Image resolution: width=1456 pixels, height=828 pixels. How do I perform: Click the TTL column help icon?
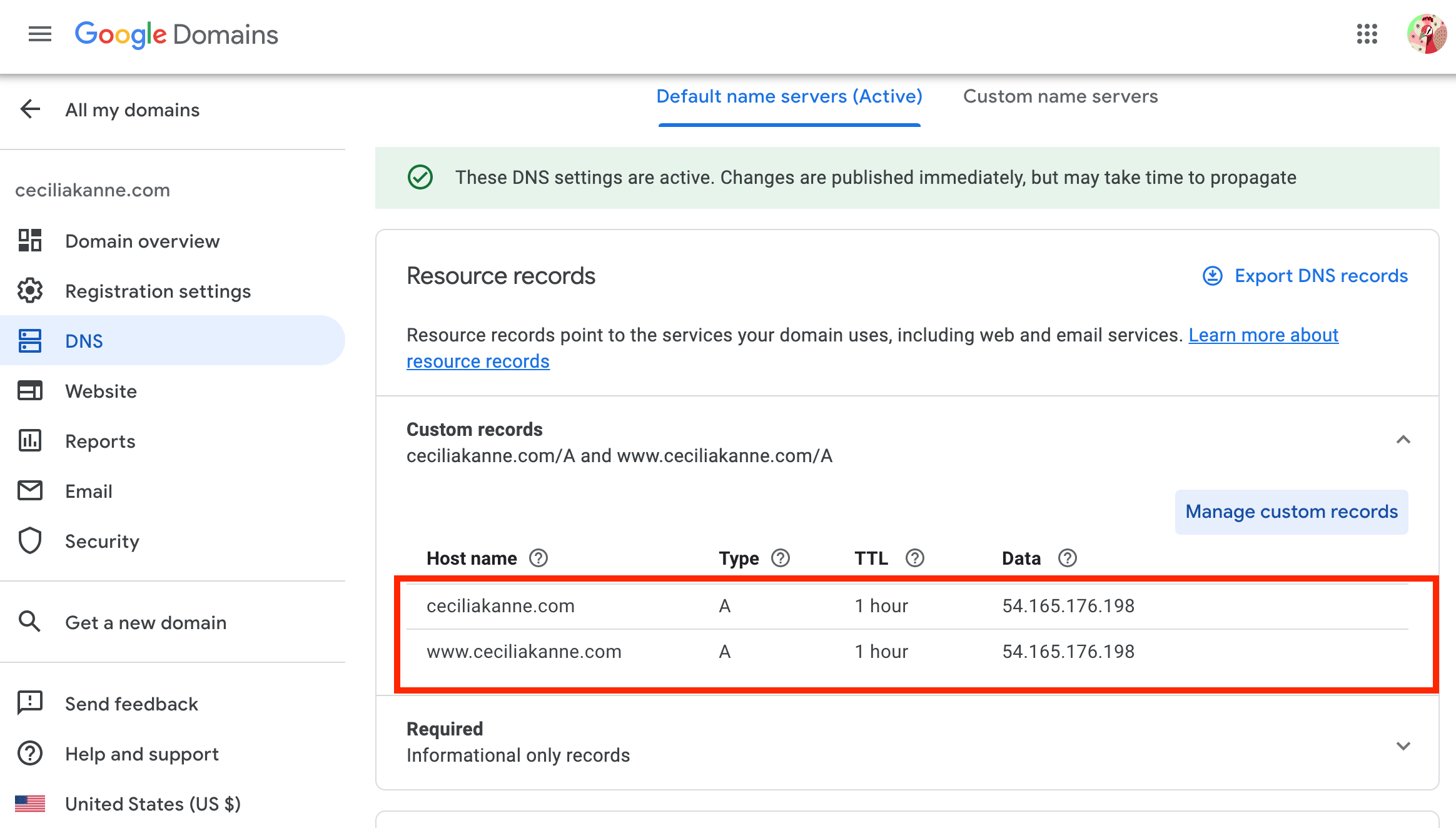click(914, 558)
